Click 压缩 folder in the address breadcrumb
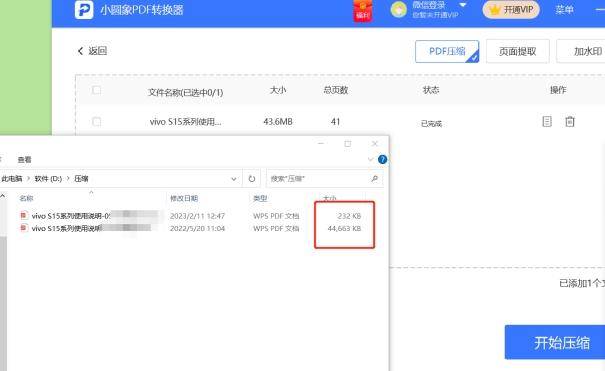Image resolution: width=605 pixels, height=371 pixels. coord(81,179)
